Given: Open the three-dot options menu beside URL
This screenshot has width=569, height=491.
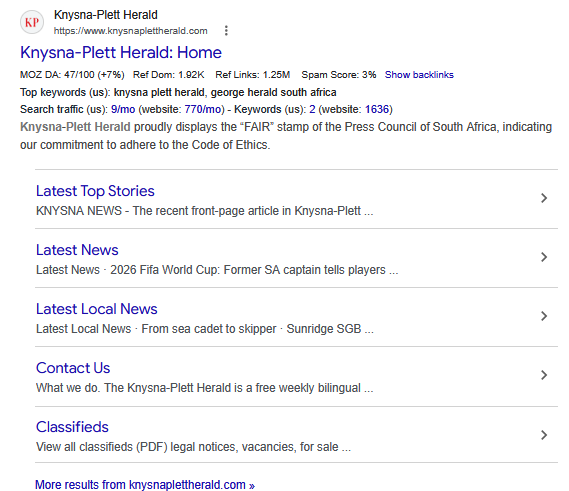Looking at the screenshot, I should click(x=226, y=30).
